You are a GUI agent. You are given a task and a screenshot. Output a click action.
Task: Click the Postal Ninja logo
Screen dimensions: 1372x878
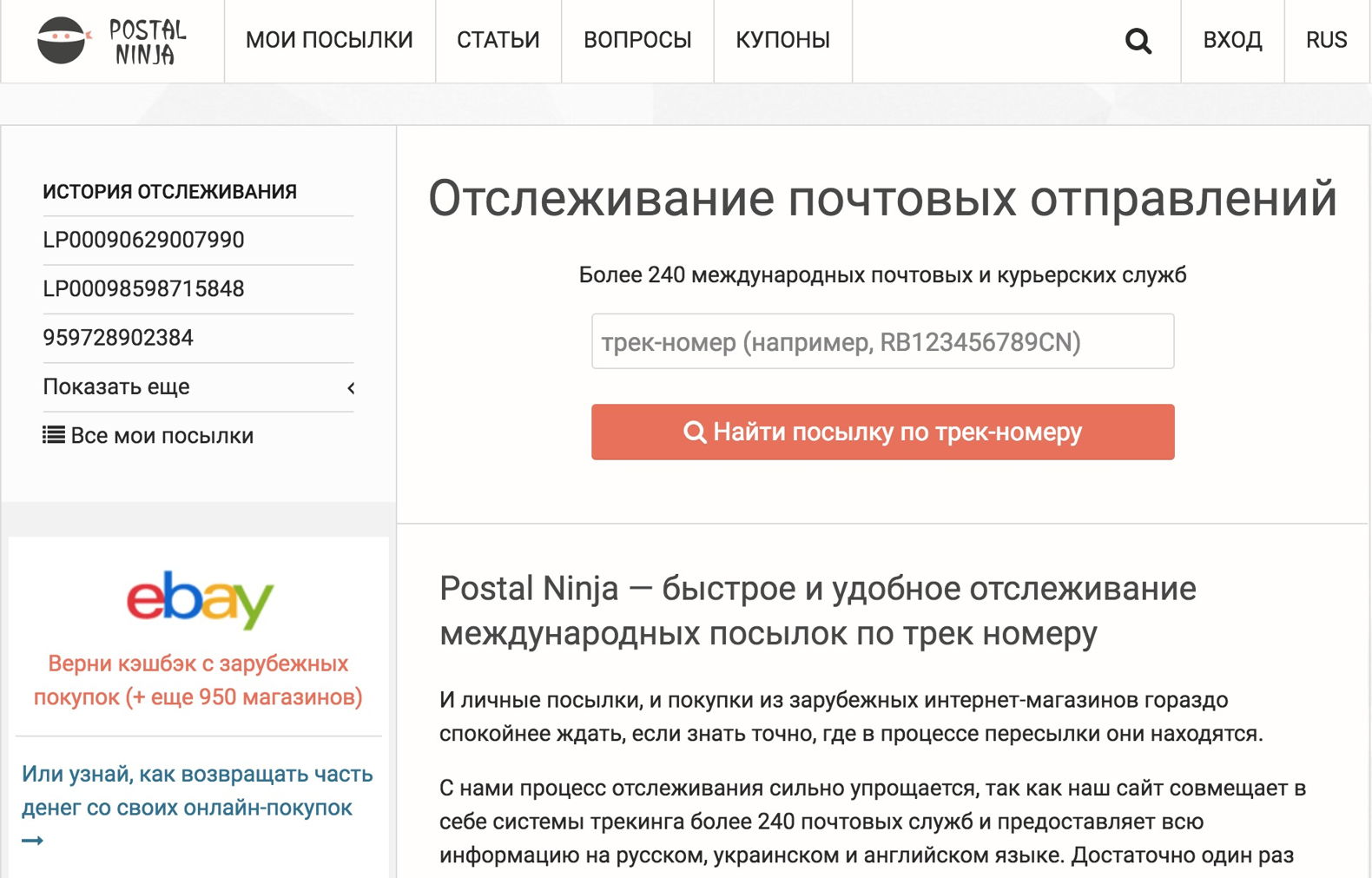click(112, 41)
